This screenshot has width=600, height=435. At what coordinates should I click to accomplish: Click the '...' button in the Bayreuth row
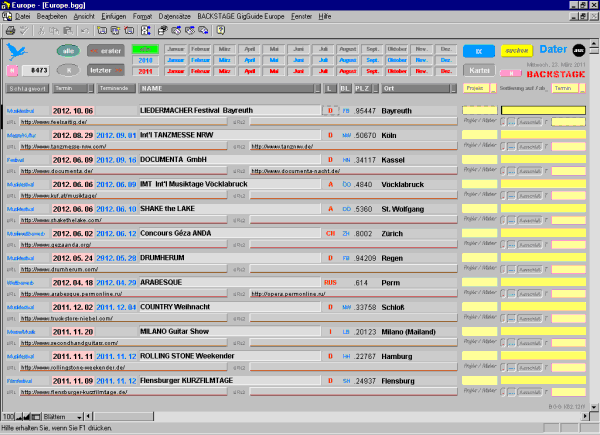tap(512, 122)
